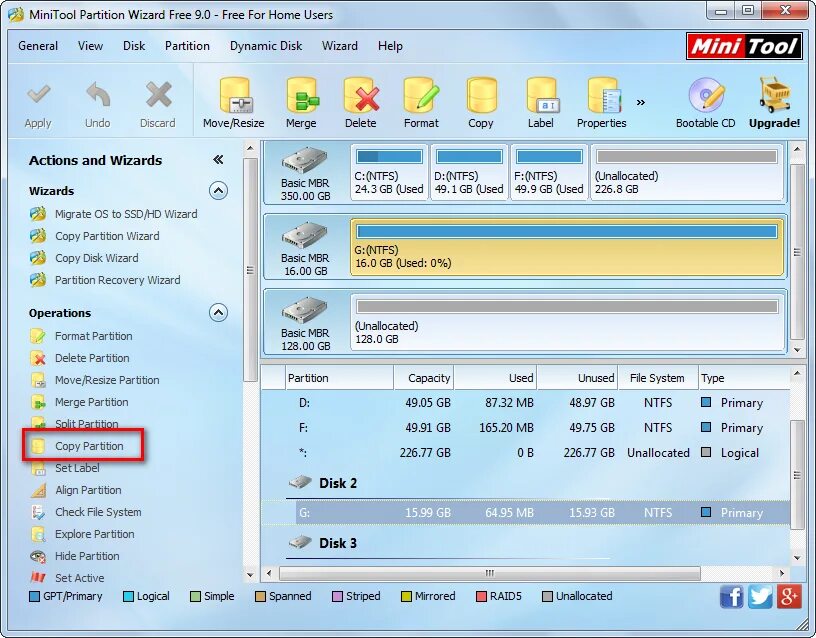The width and height of the screenshot is (816, 638).
Task: Open the Dynamic Disk menu
Action: (266, 46)
